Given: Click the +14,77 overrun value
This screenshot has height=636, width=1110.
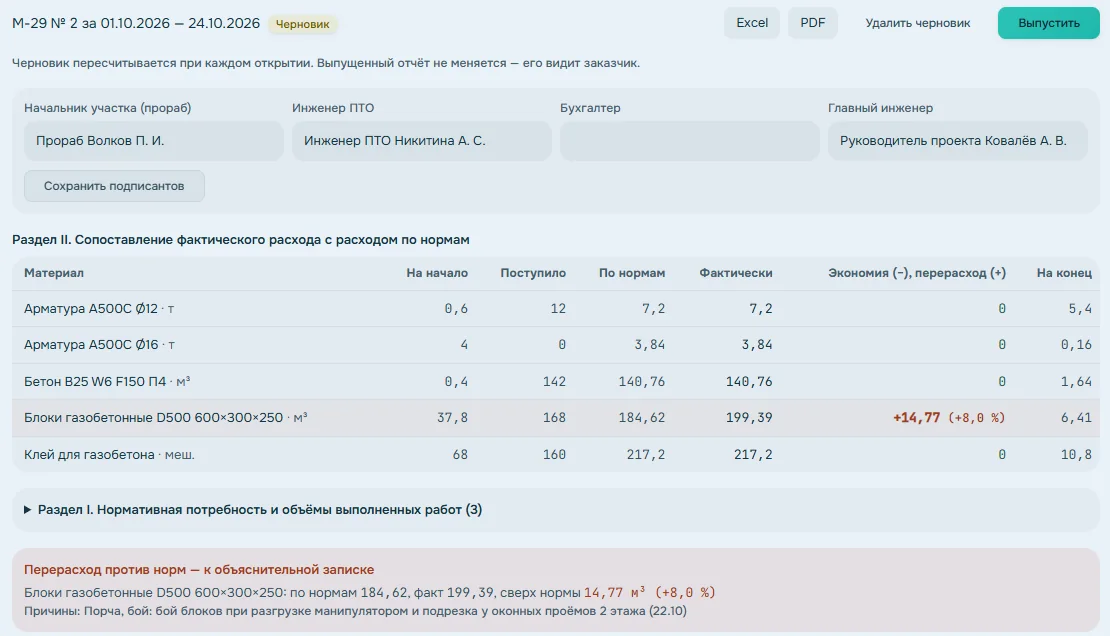Looking at the screenshot, I should click(916, 418).
